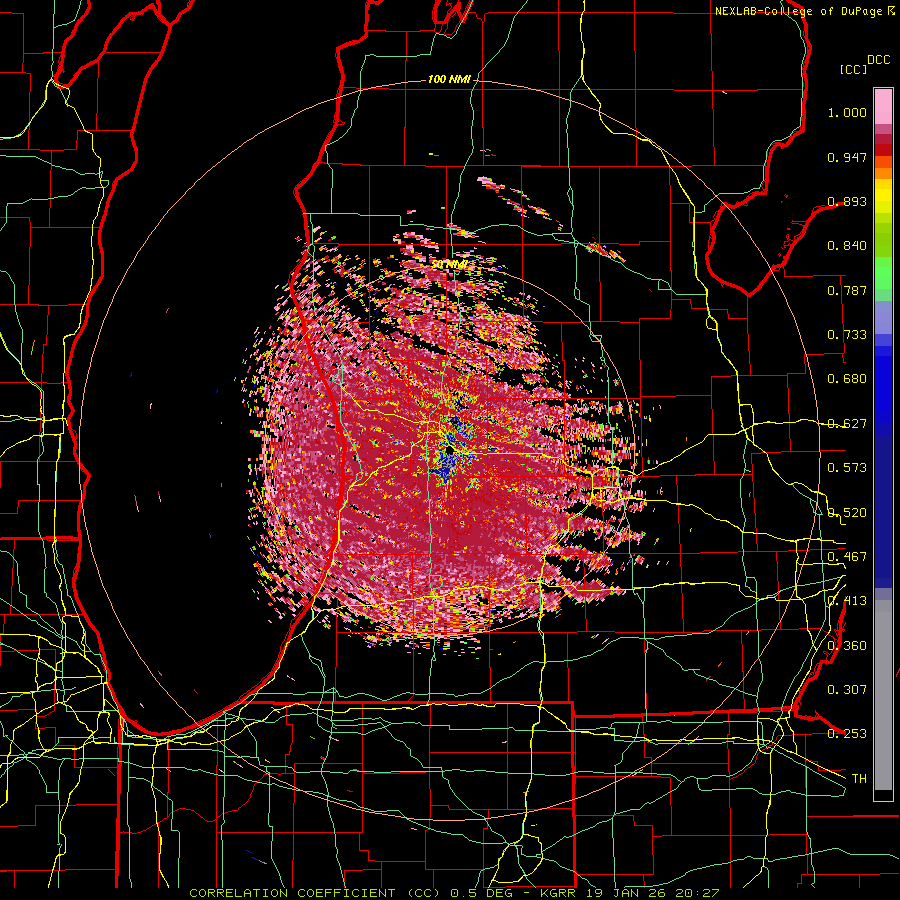Click the DCC label above the color bar
Image resolution: width=900 pixels, height=900 pixels.
coord(878,60)
